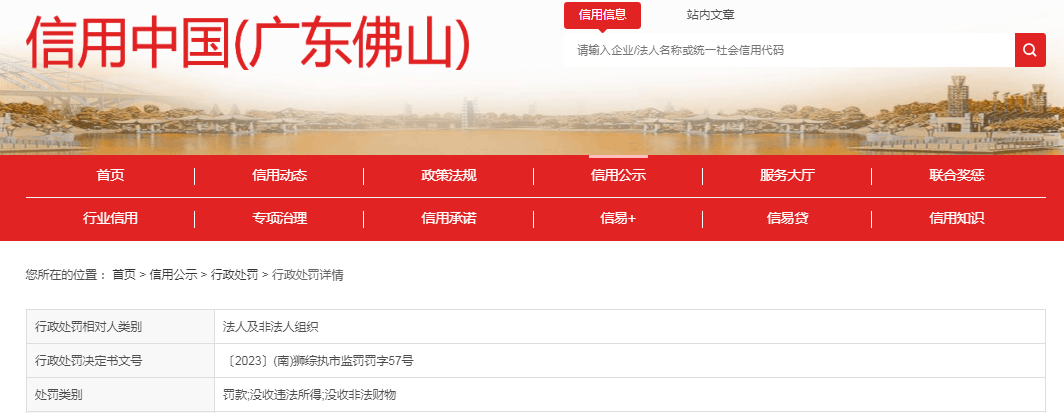Go to 政策法规 in the navigation bar
1064x413 pixels.
449,176
